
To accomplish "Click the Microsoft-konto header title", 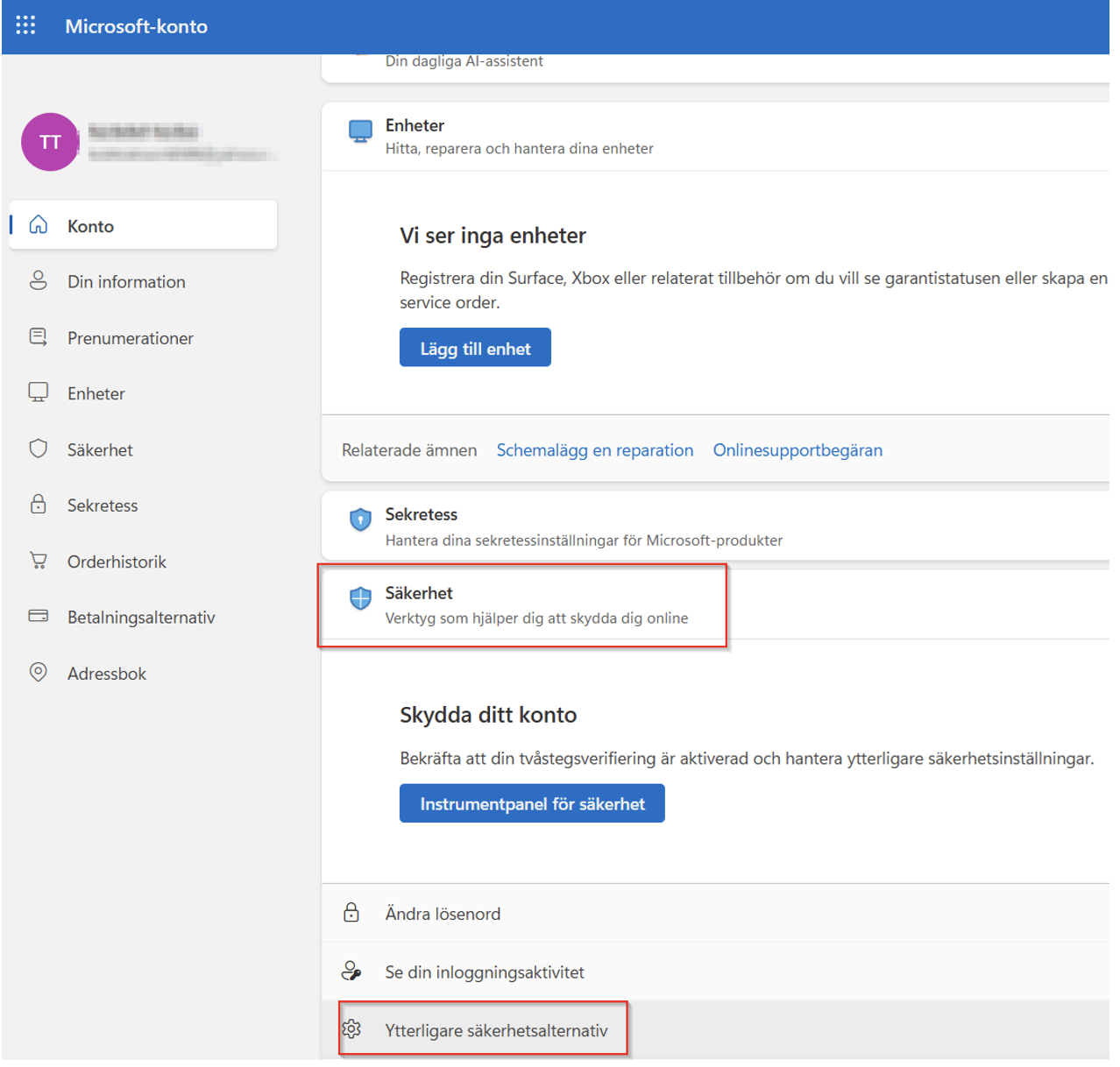I will point(137,26).
